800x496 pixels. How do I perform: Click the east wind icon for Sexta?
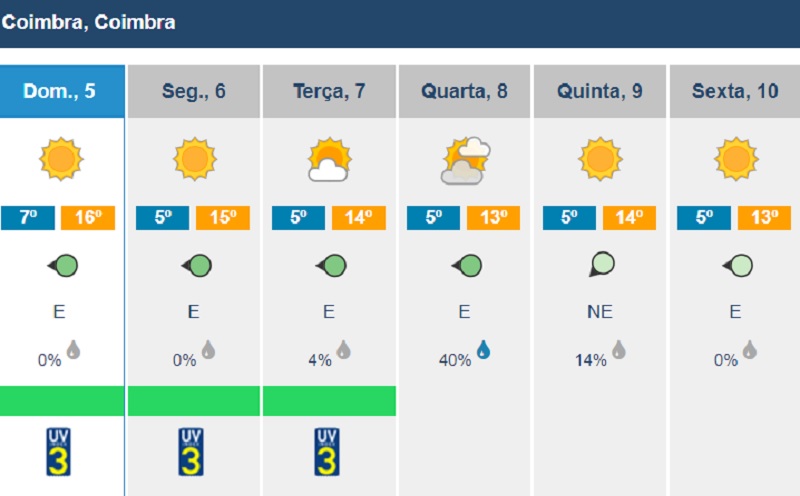[x=738, y=265]
